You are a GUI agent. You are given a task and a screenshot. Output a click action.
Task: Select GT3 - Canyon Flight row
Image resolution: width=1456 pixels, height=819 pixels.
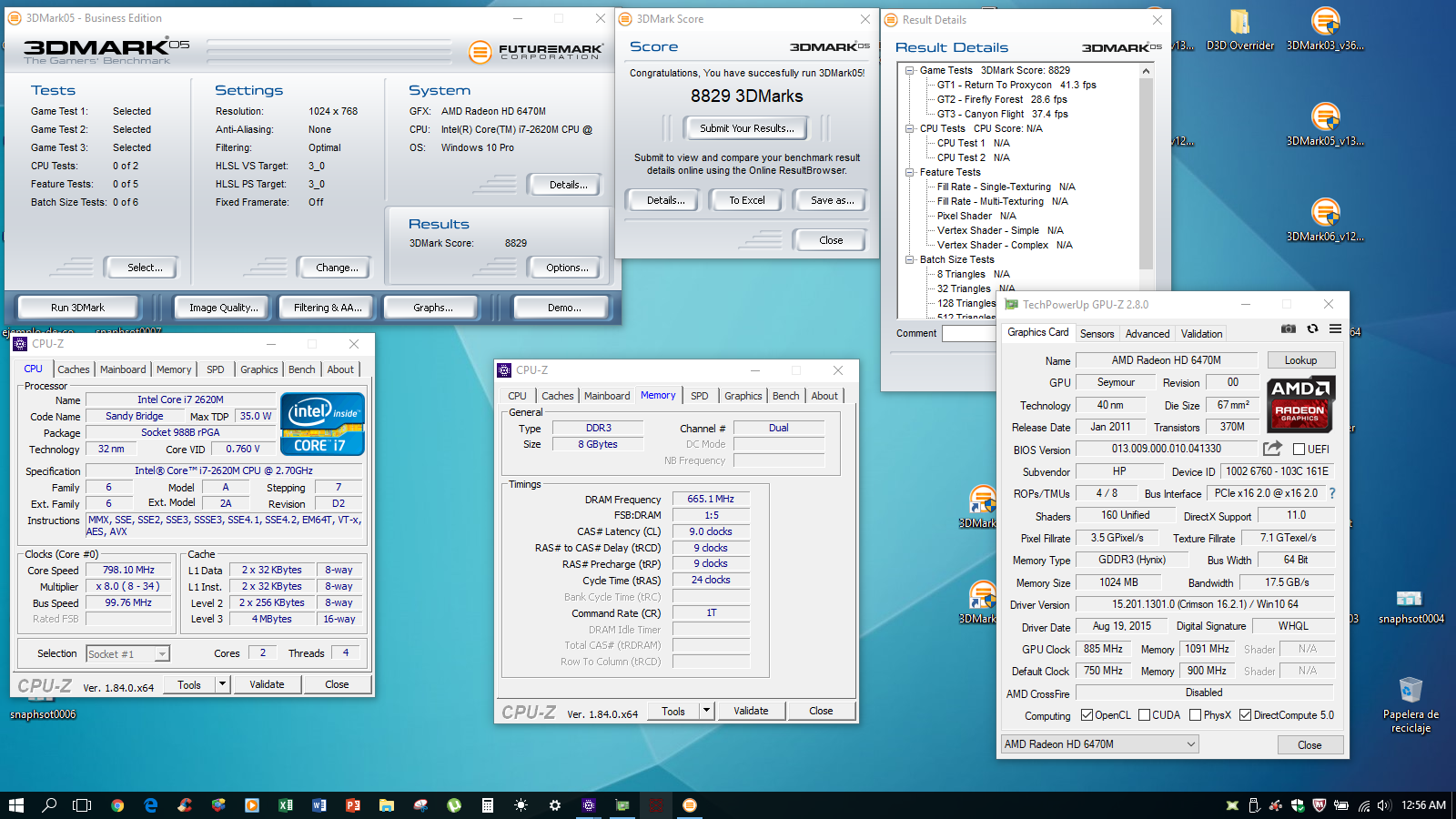point(1002,114)
